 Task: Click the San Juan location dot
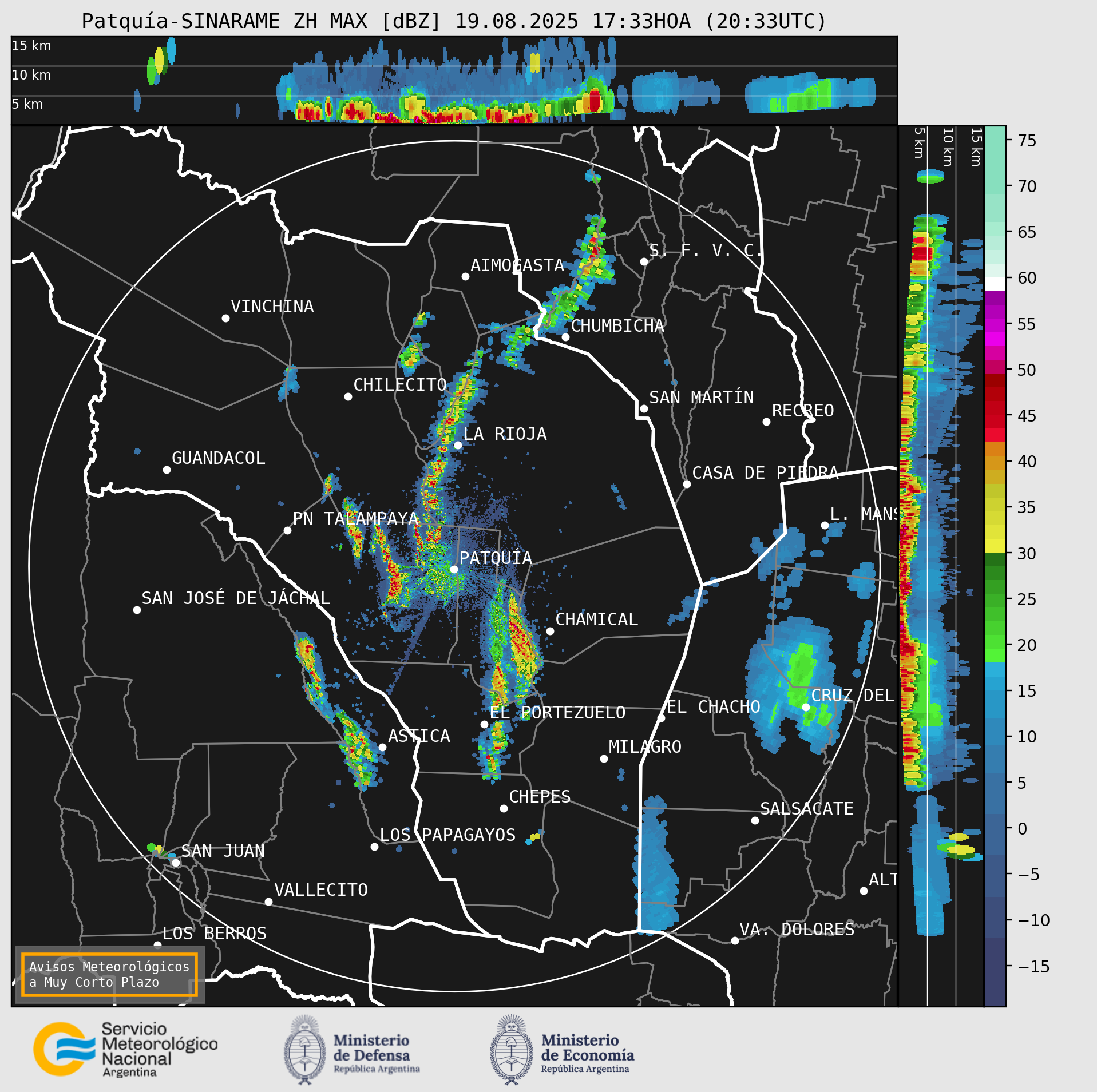(176, 863)
